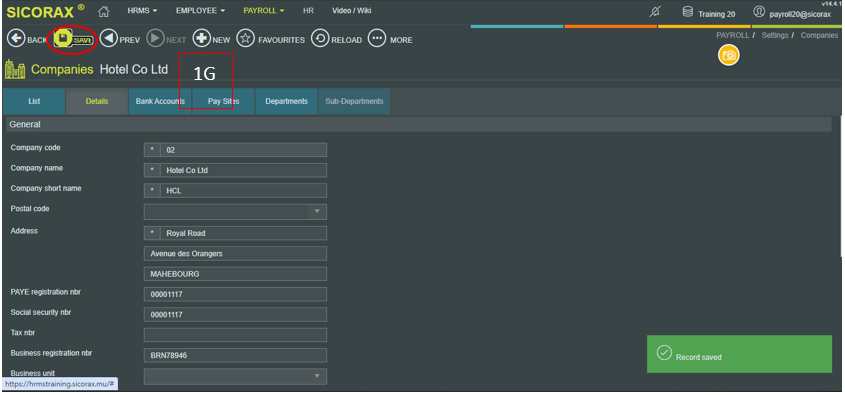This screenshot has width=845, height=395.
Task: Click the Hotel Co Ltd page title
Action: point(134,70)
